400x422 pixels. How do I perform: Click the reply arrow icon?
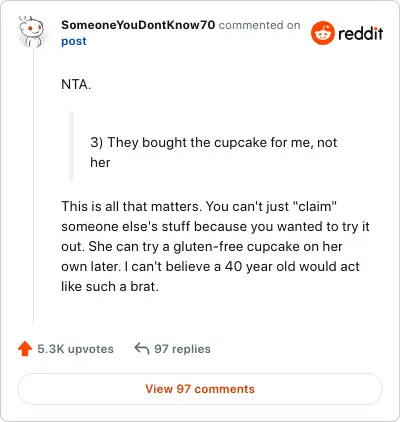click(142, 349)
